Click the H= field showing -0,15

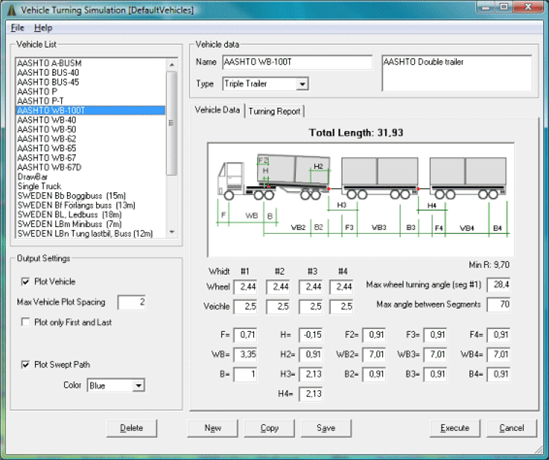coord(311,335)
